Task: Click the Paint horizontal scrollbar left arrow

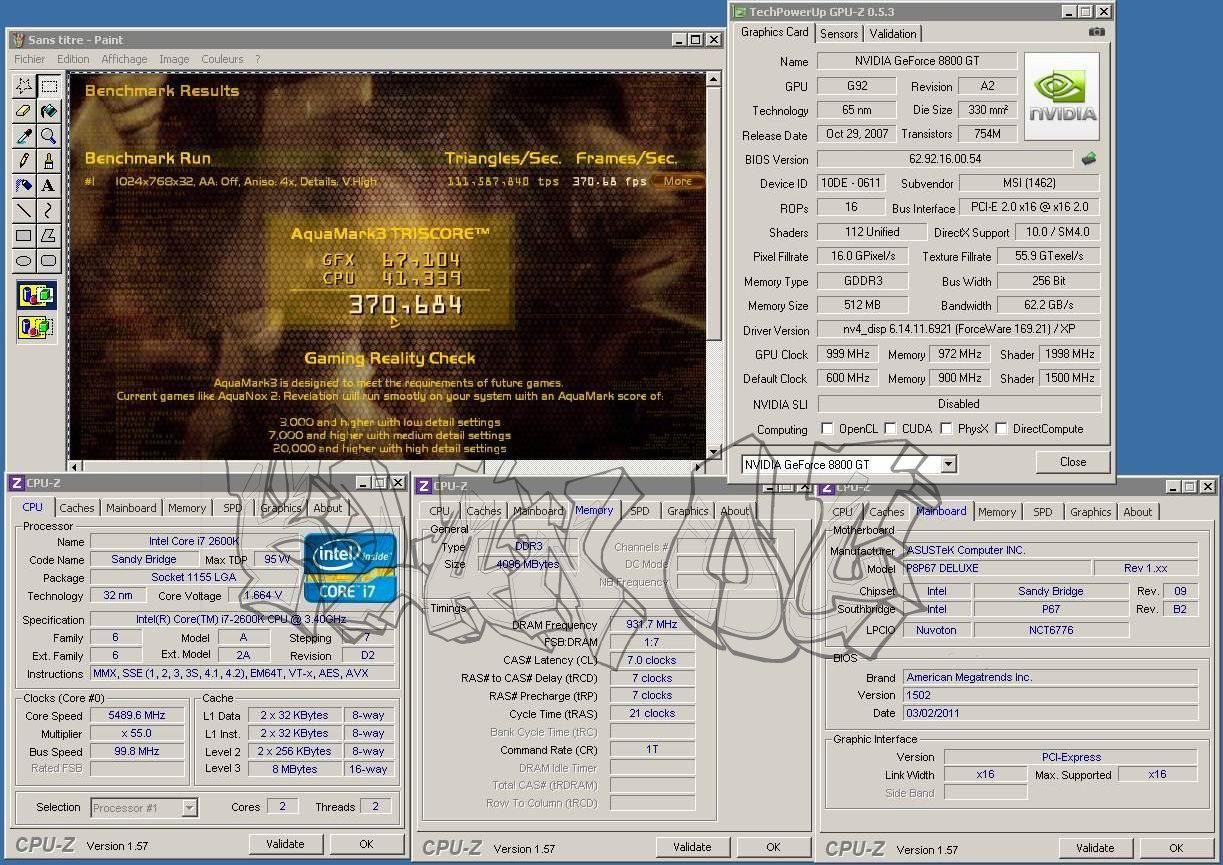Action: click(75, 466)
